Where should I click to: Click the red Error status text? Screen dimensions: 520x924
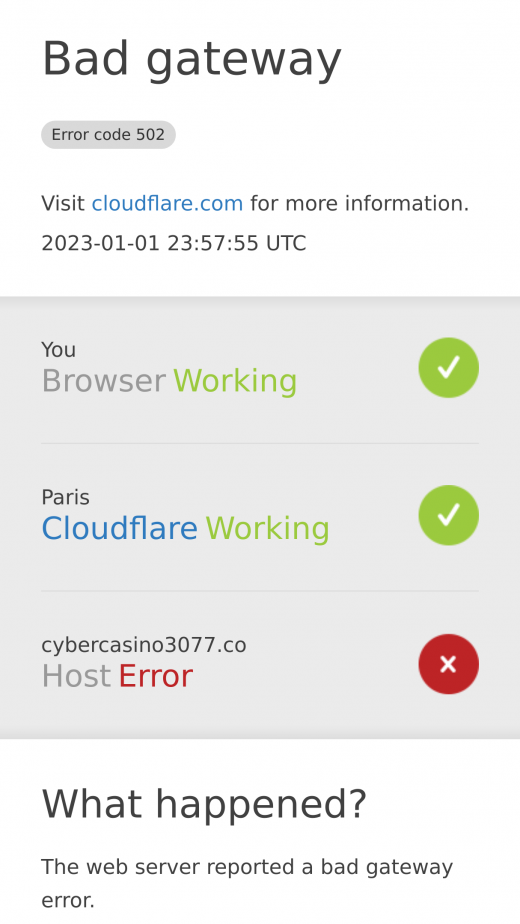pos(156,676)
